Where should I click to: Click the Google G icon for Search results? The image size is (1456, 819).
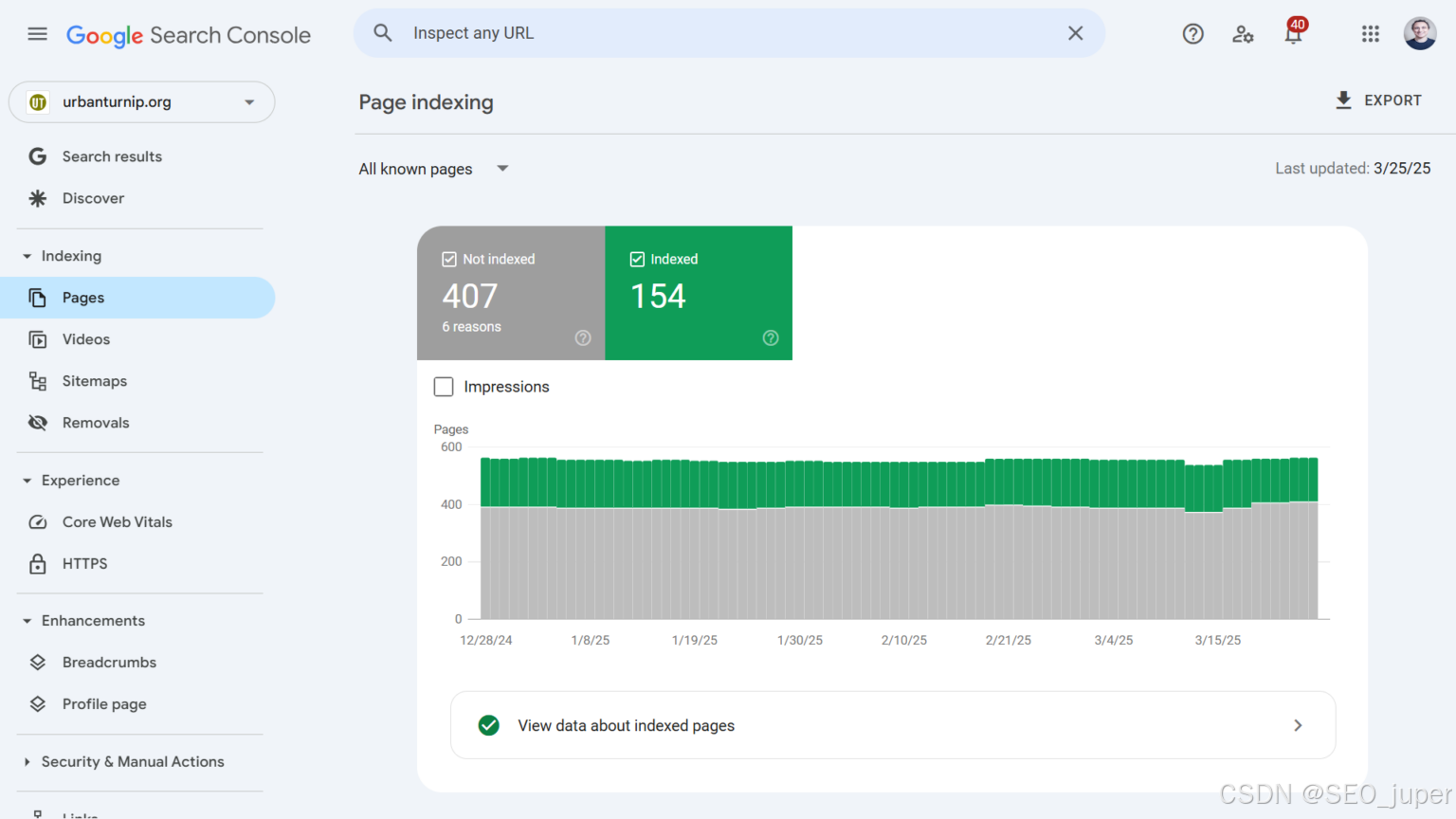pyautogui.click(x=38, y=156)
